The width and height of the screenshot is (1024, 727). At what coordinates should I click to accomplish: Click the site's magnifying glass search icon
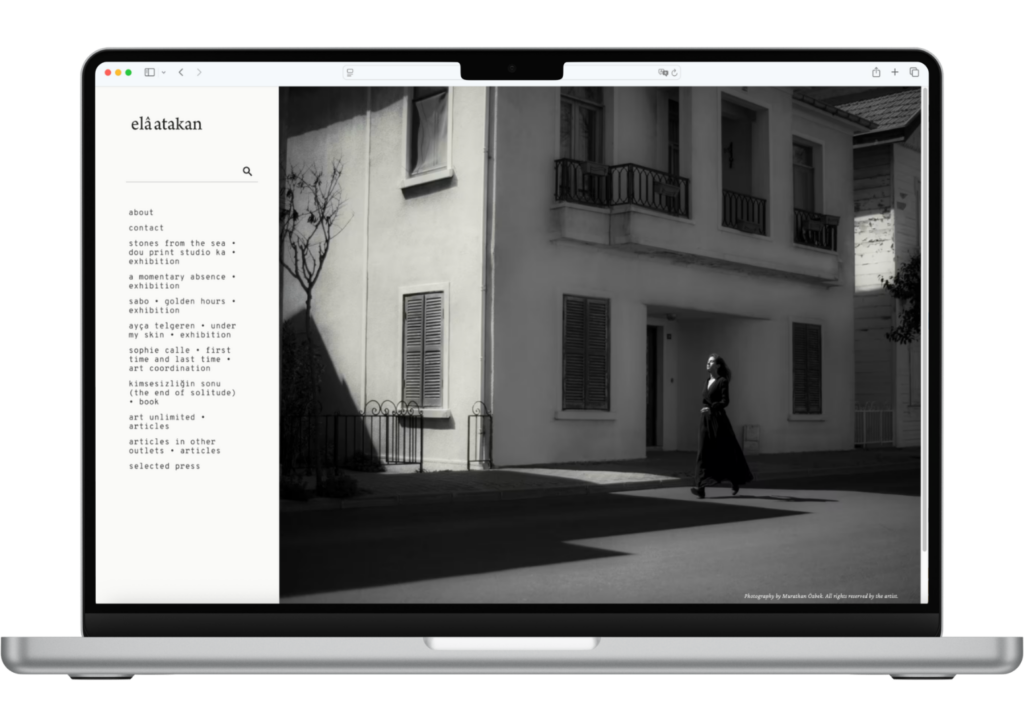[248, 171]
